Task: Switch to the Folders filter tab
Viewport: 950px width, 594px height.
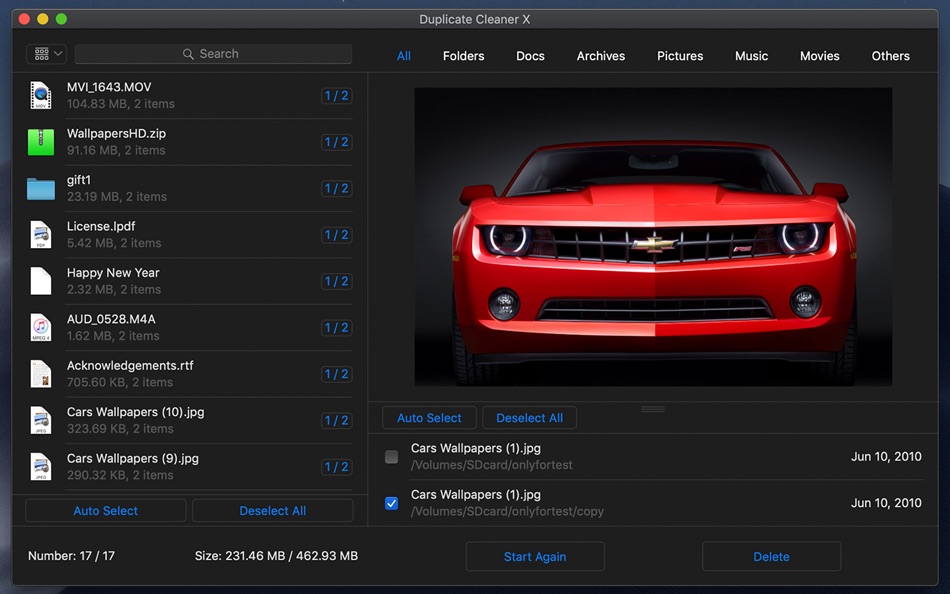Action: coord(463,56)
